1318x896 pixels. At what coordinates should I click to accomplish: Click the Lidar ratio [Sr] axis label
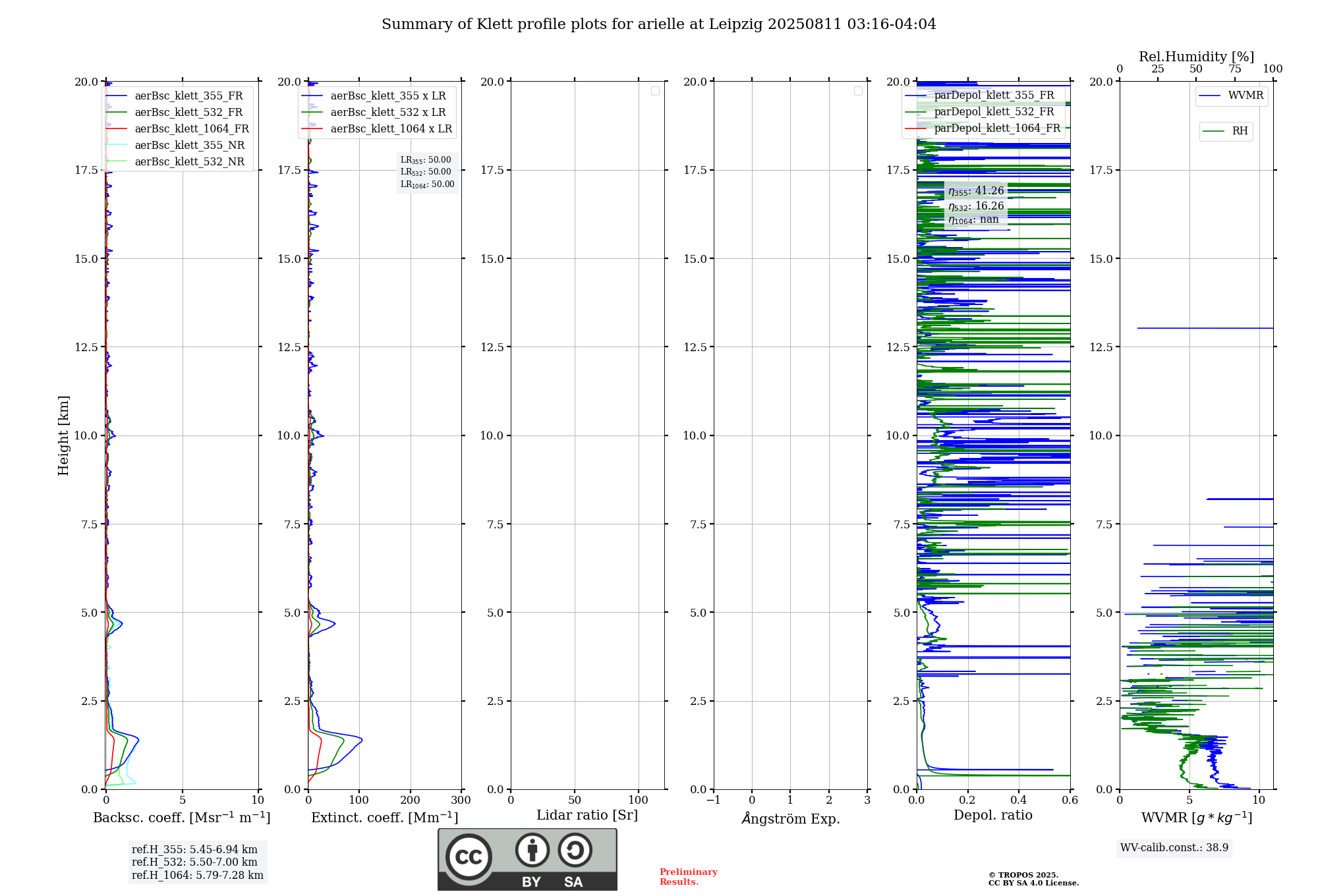click(587, 816)
